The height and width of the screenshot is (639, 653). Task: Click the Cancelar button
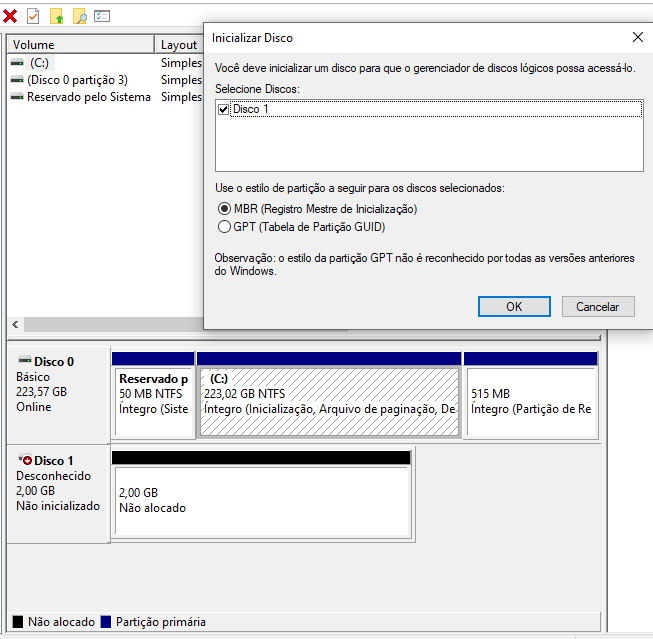(598, 307)
